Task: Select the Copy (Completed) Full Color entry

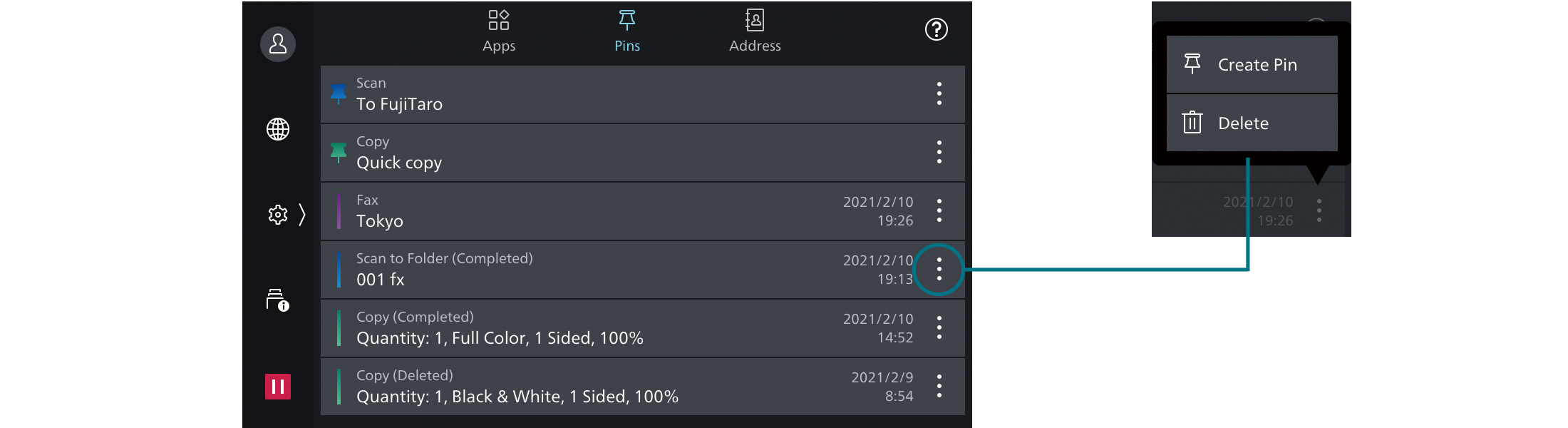Action: point(570,328)
